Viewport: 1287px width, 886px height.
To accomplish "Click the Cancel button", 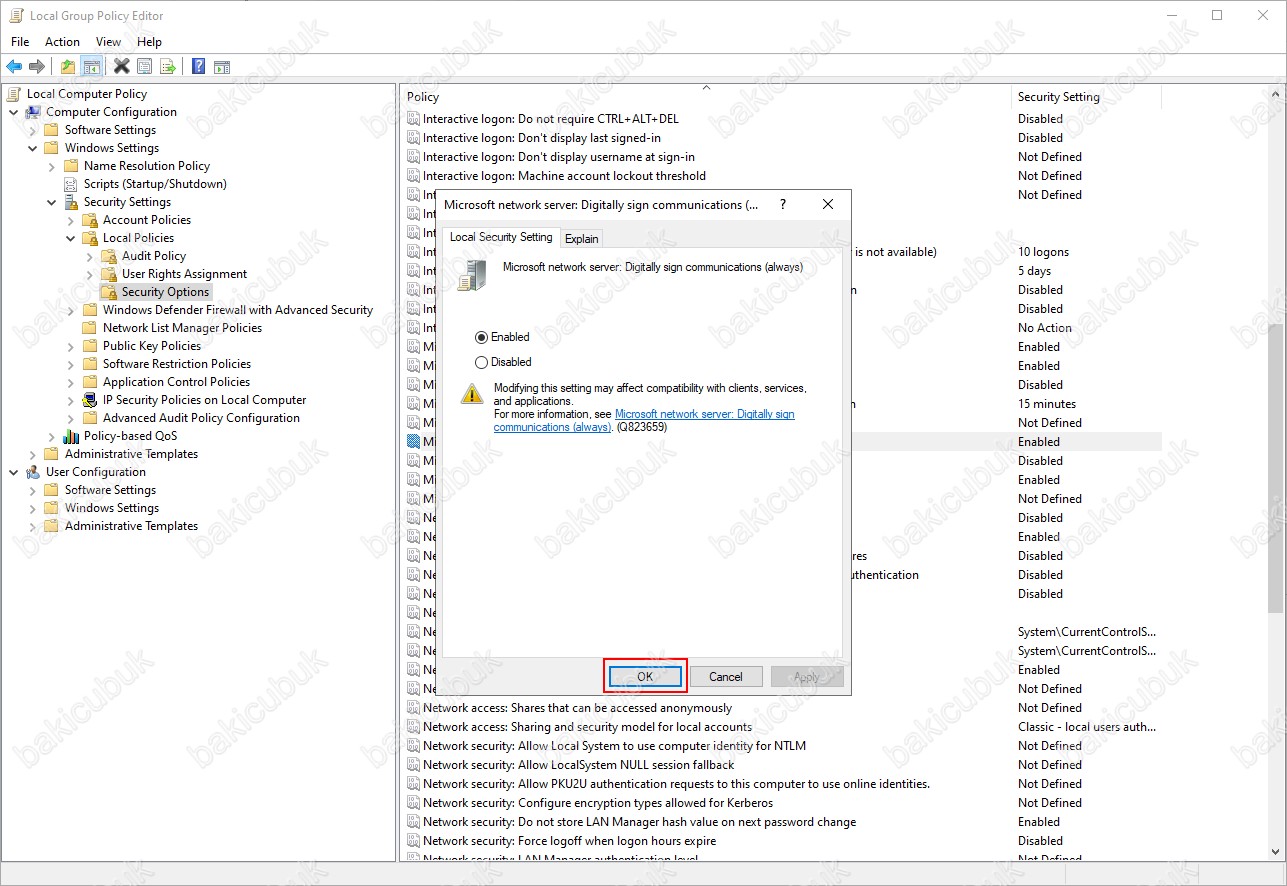I will point(726,677).
